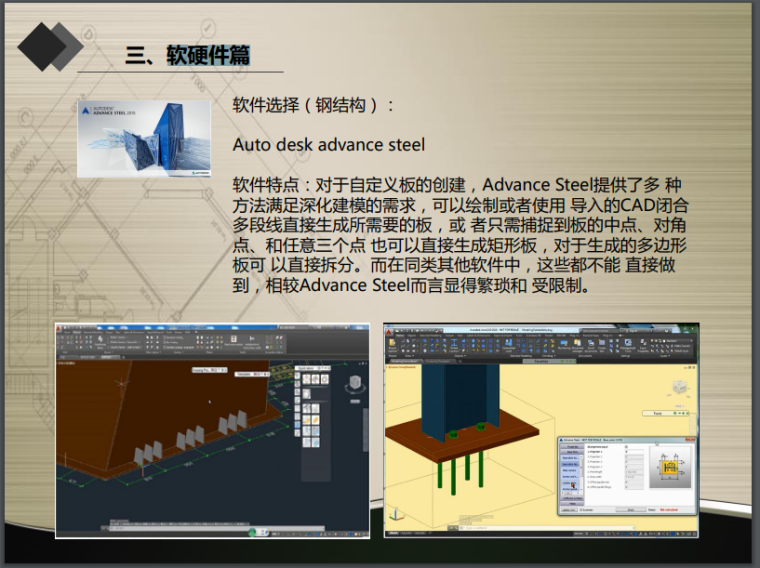
Task: Click the ViewCube in the right screenshot
Action: (679, 388)
